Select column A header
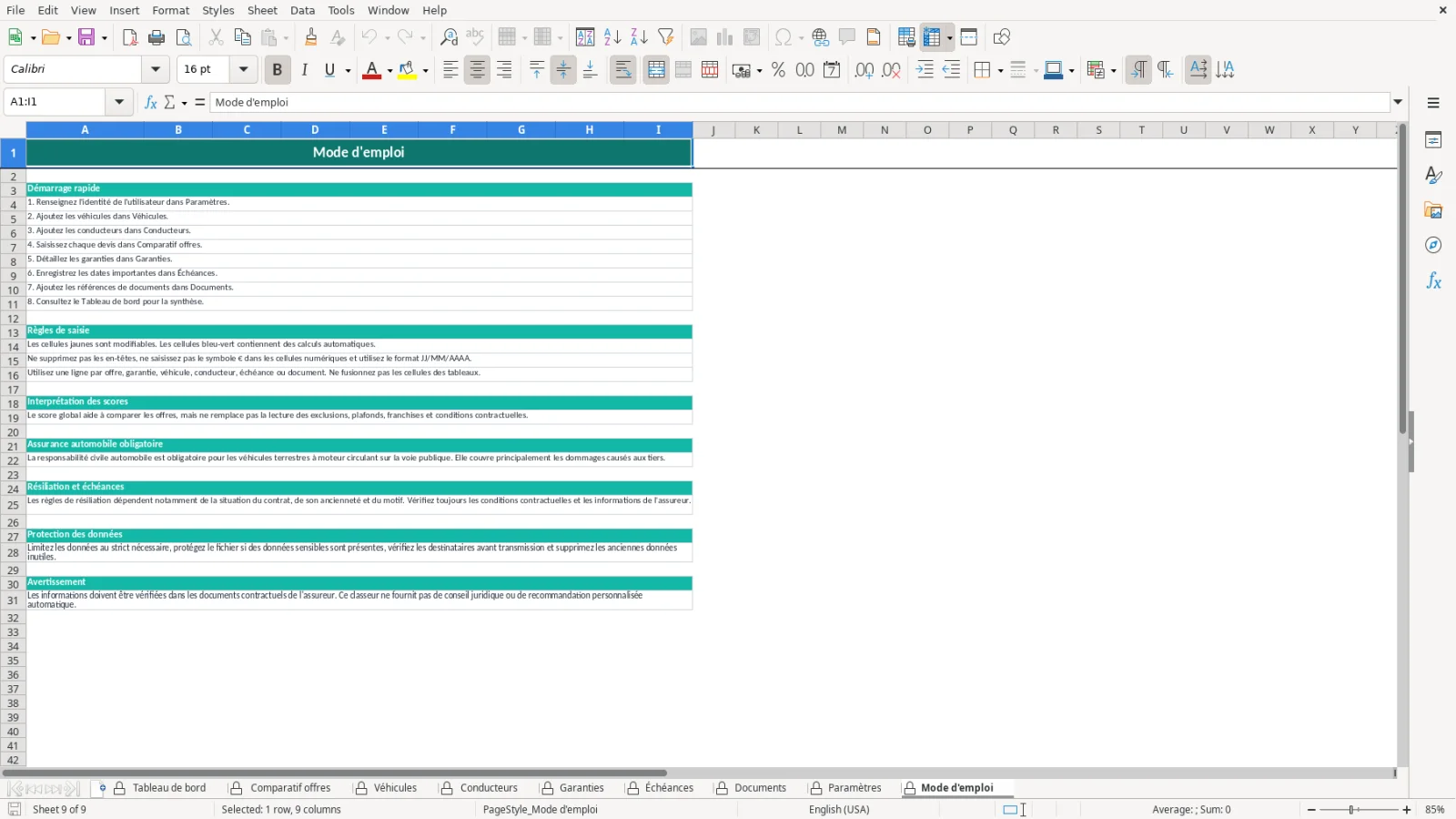Viewport: 1456px width, 819px height. point(86,130)
